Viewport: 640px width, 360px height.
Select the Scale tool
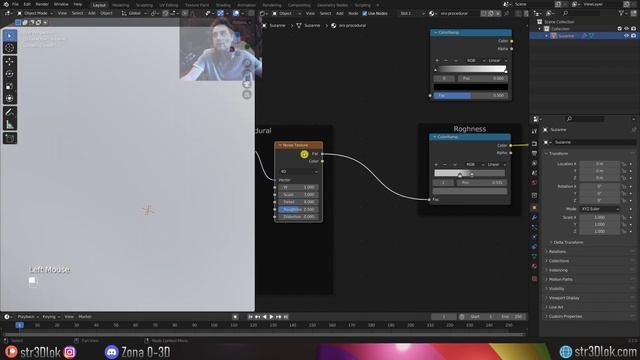[x=10, y=86]
